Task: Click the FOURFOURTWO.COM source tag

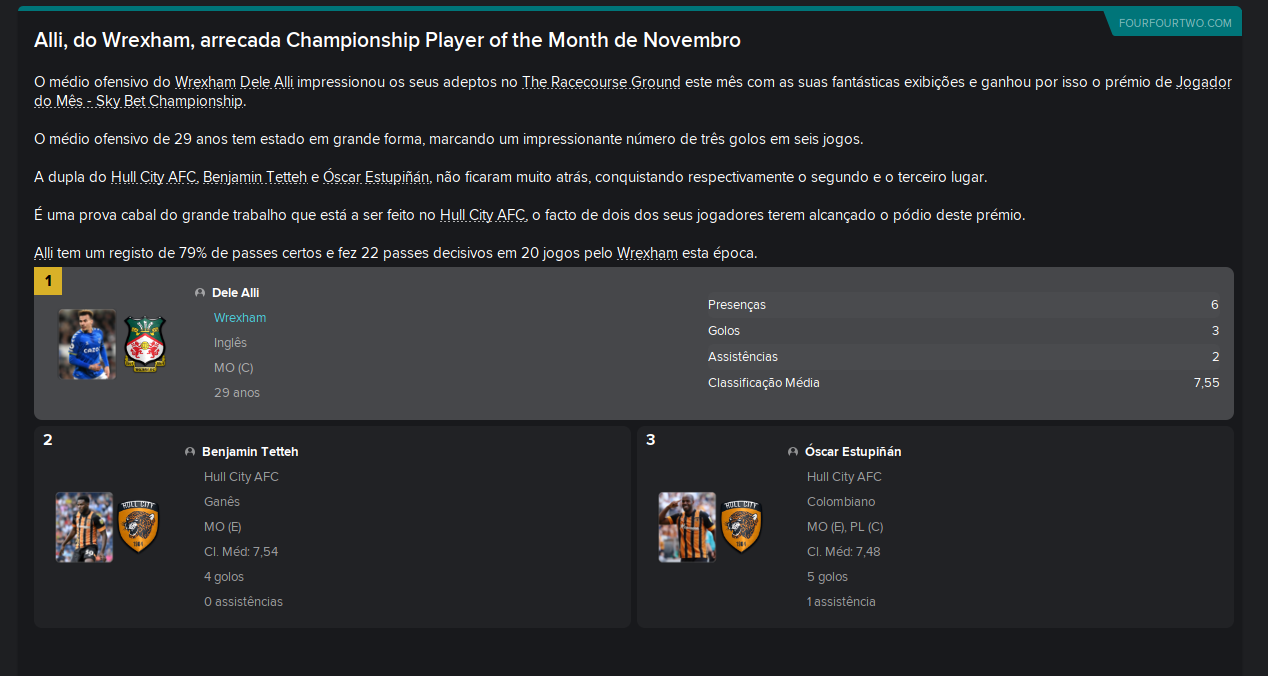Action: point(1175,23)
